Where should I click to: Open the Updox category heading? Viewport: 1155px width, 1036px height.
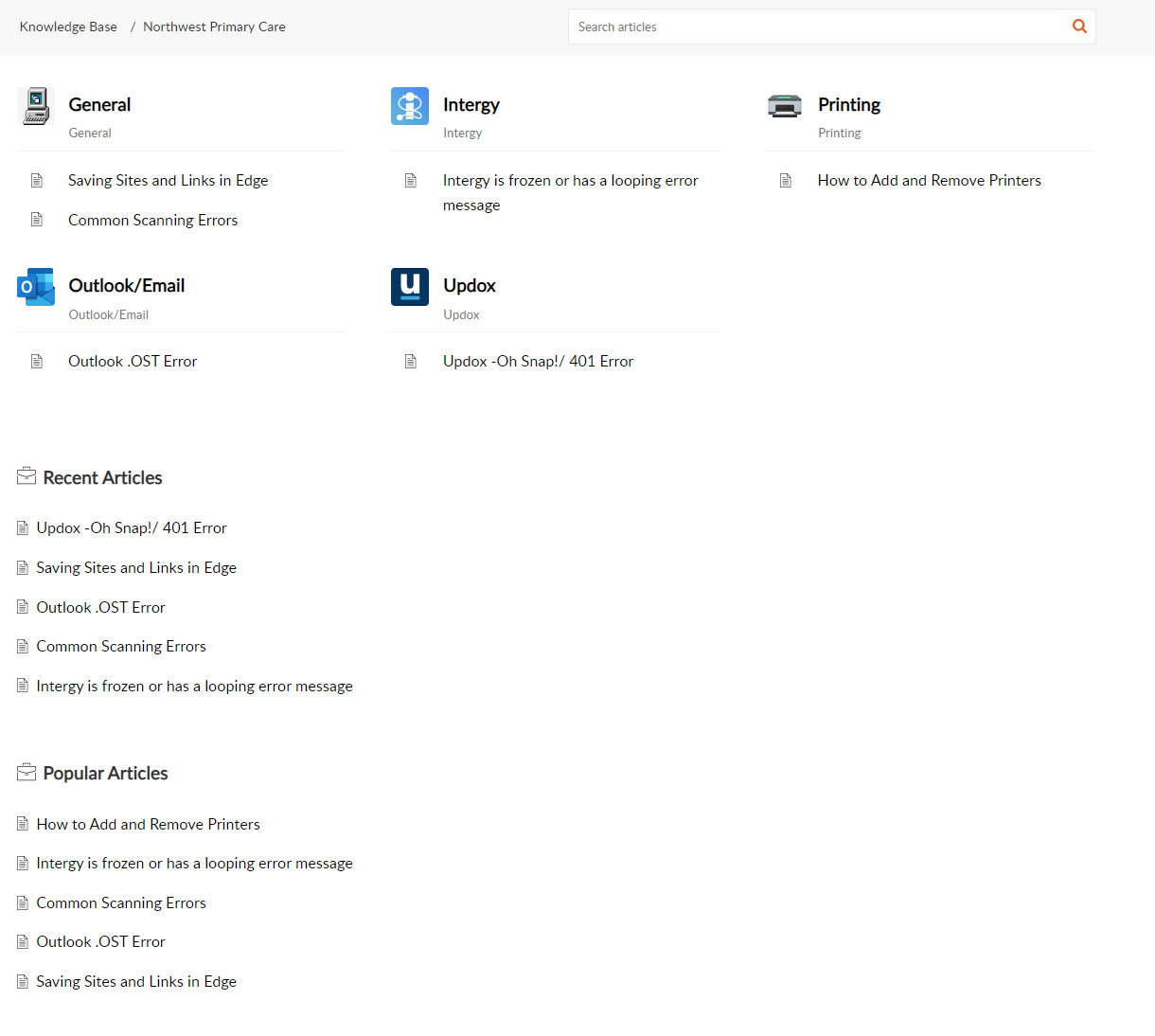[x=470, y=285]
